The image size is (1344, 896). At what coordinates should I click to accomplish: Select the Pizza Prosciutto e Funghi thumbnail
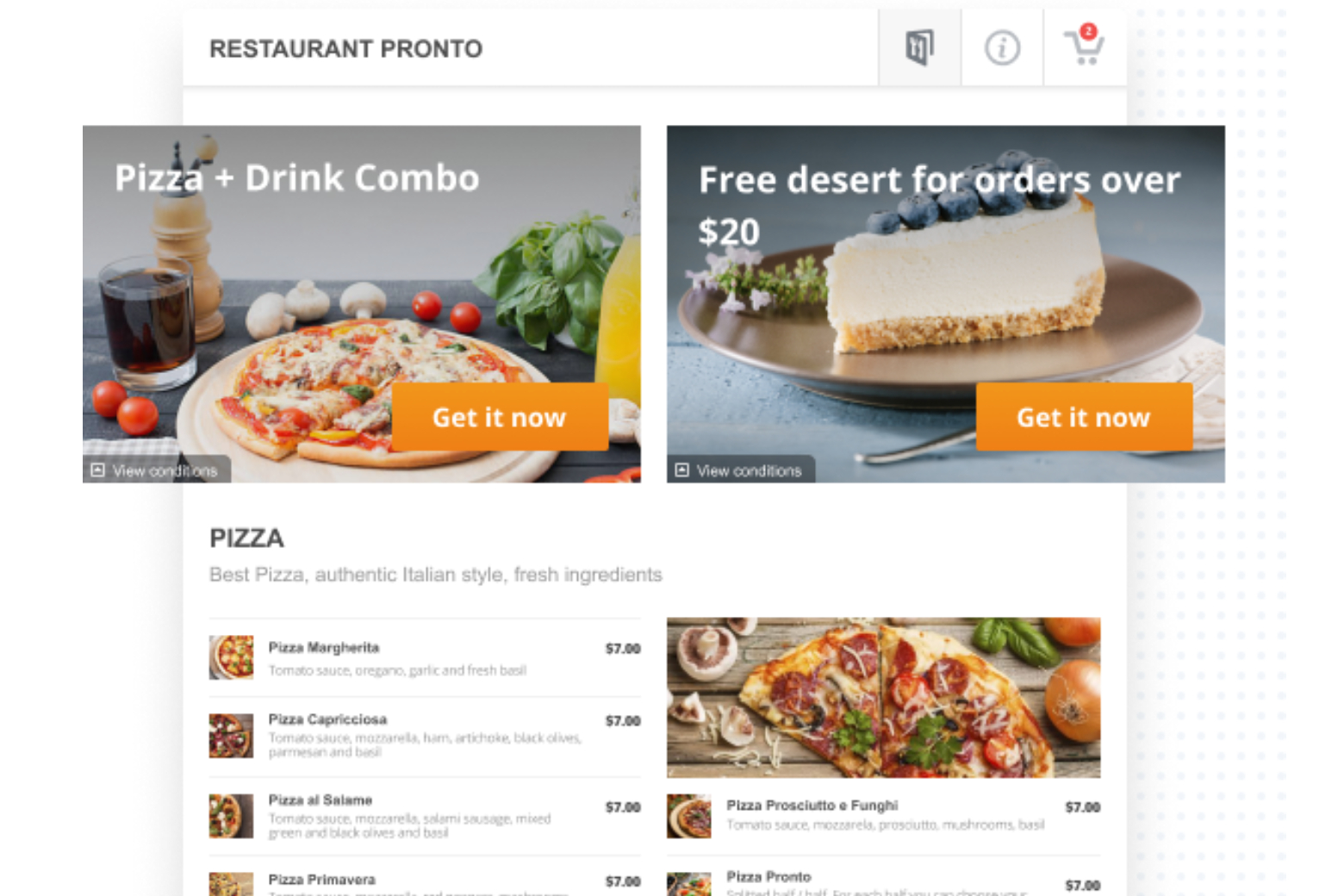(x=689, y=816)
